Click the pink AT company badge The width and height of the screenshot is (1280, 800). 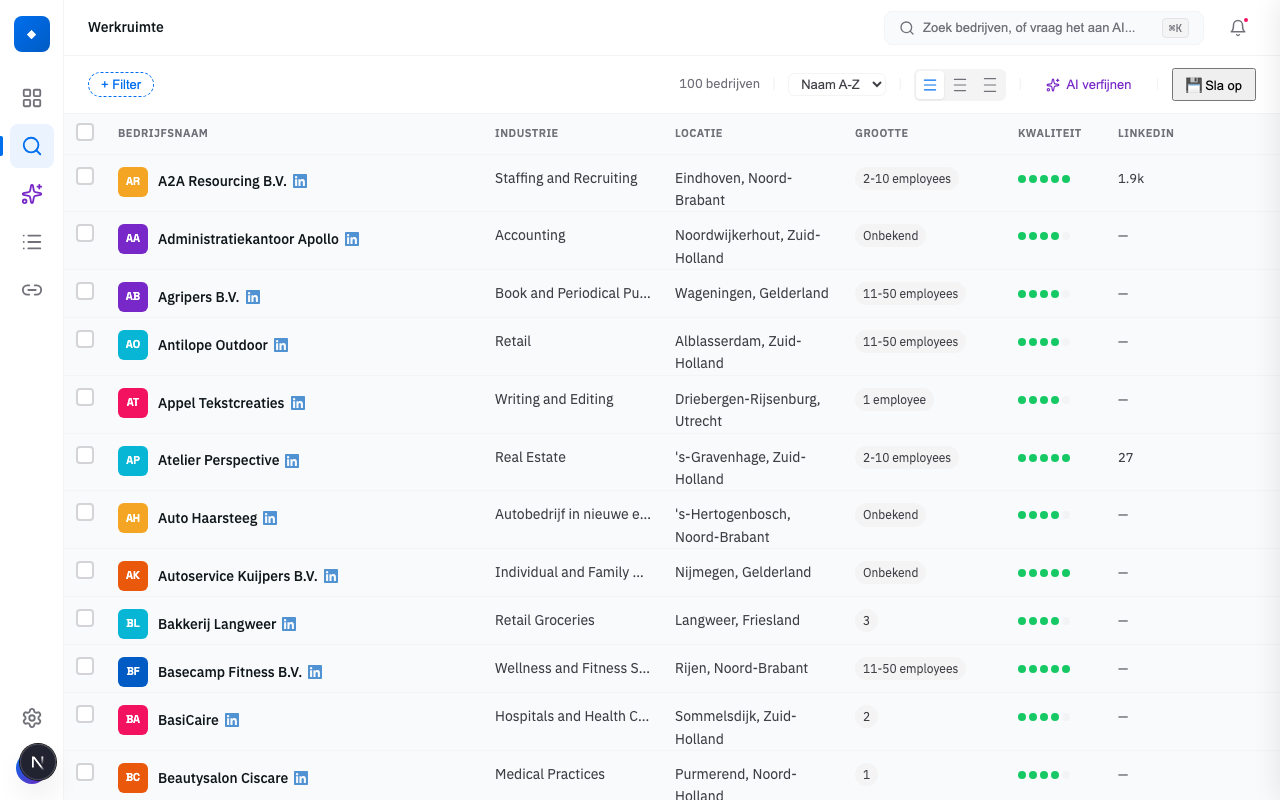133,403
